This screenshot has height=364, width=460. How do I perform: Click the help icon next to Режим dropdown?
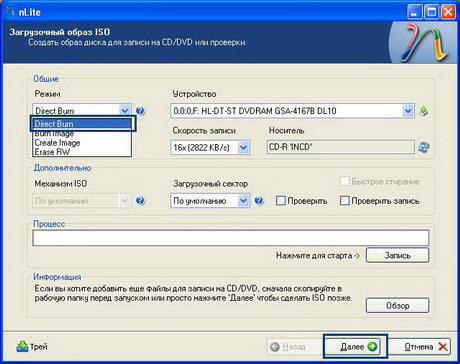coord(140,110)
